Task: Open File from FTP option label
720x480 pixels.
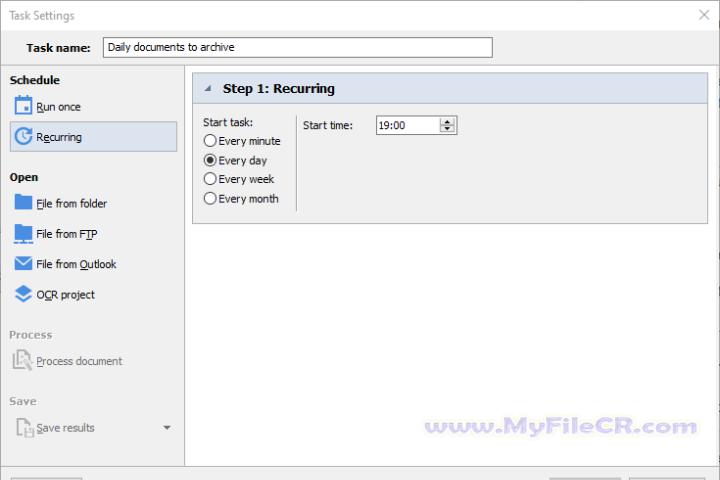Action: pyautogui.click(x=67, y=234)
